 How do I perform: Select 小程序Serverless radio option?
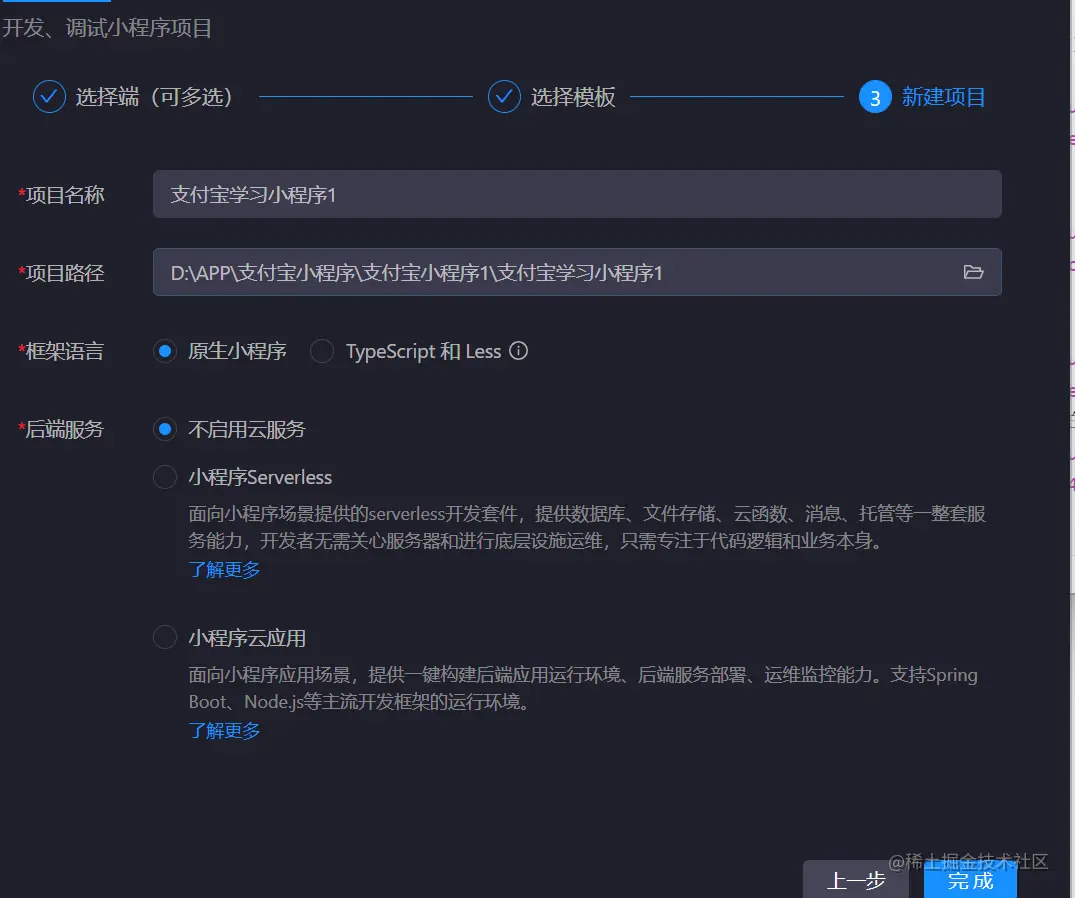(165, 477)
